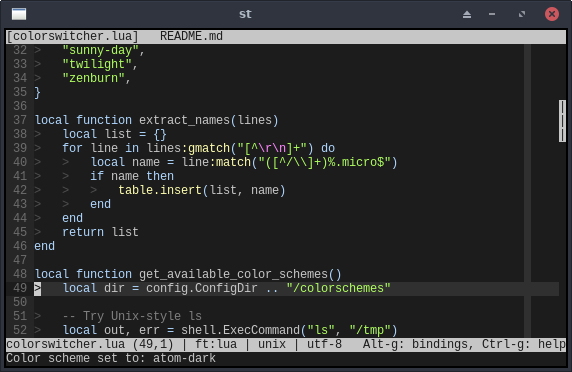Click line number 37 in the gutter
The image size is (572, 372).
pyautogui.click(x=20, y=120)
